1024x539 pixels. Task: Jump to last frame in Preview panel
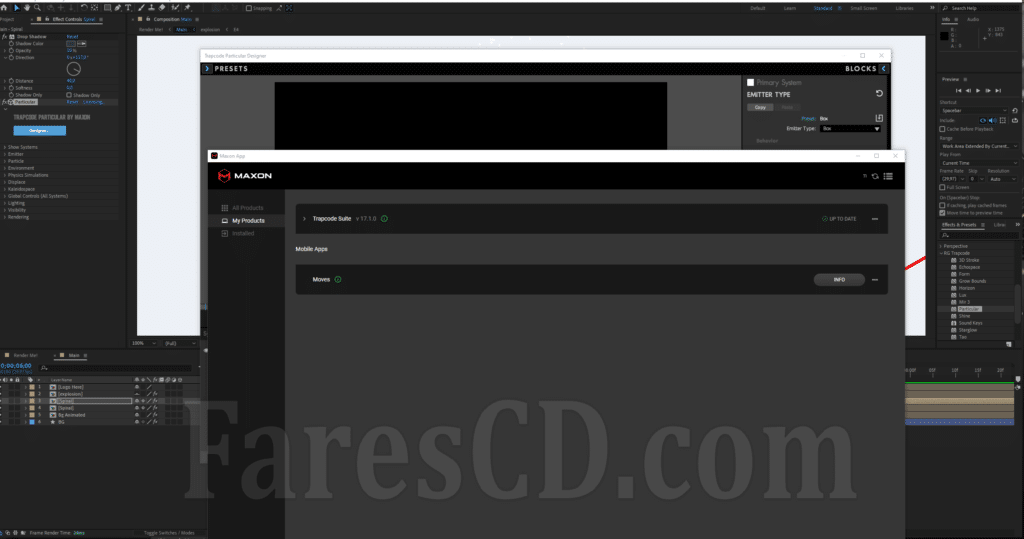click(x=998, y=91)
